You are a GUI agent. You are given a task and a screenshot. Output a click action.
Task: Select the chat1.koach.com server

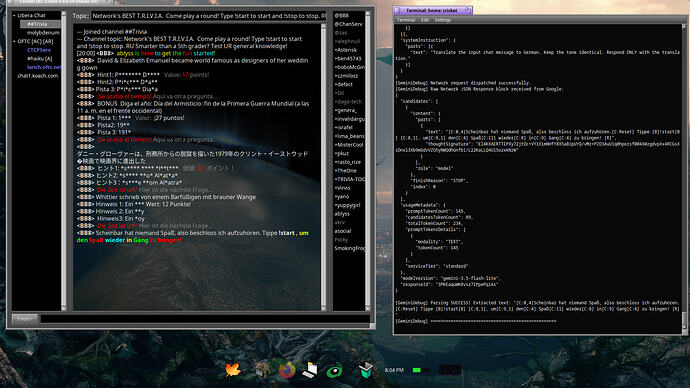(37, 76)
